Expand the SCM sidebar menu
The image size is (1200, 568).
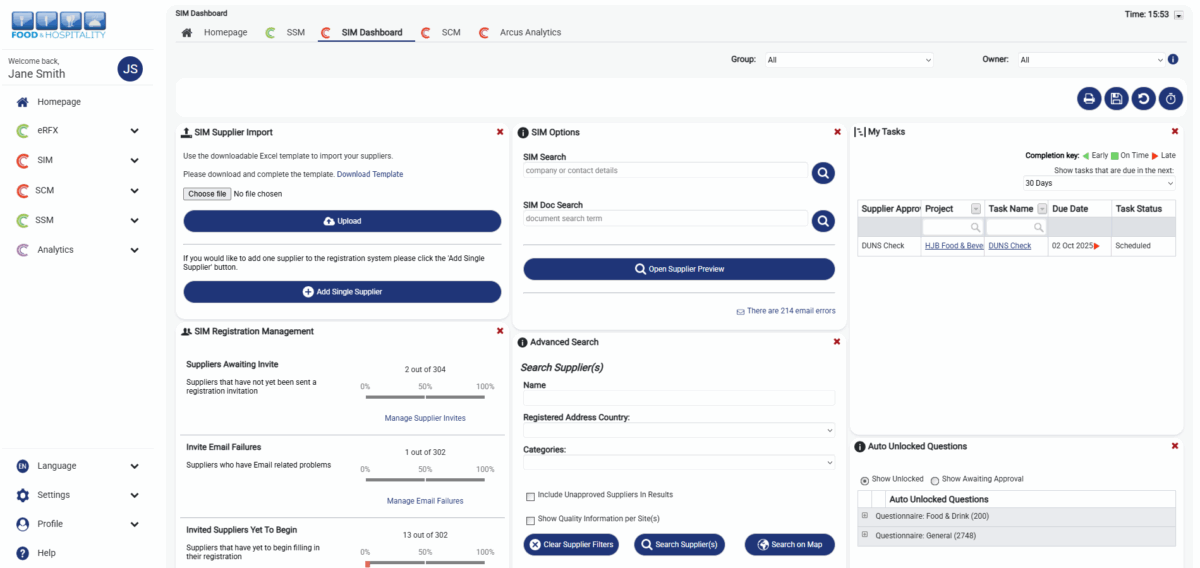[134, 190]
